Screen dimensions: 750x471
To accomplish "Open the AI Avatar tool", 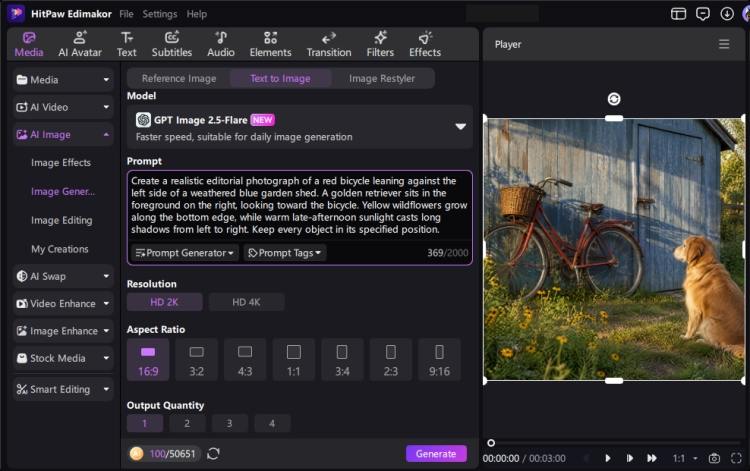I will (x=80, y=44).
